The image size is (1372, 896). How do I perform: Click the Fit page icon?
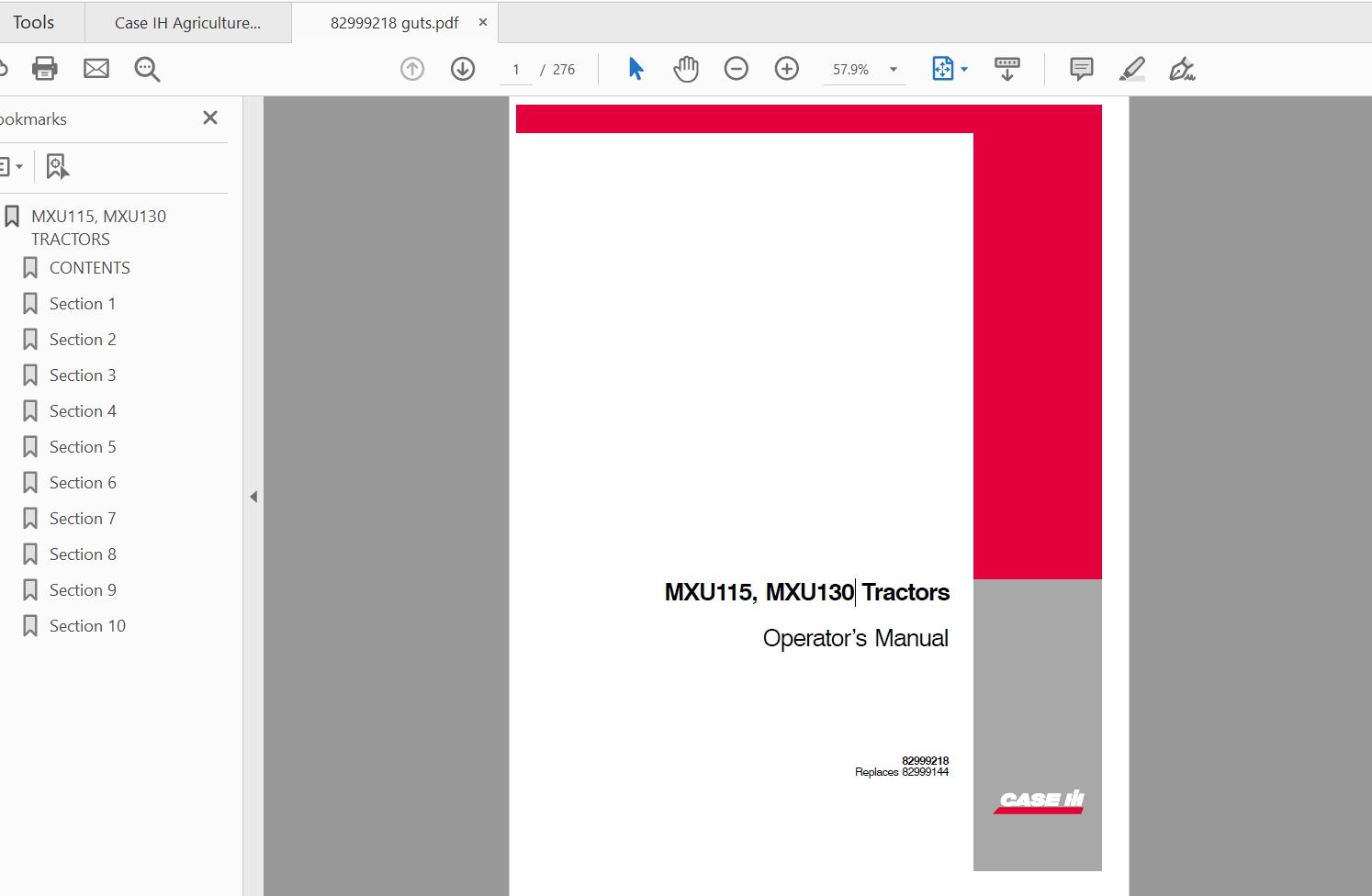pos(942,69)
